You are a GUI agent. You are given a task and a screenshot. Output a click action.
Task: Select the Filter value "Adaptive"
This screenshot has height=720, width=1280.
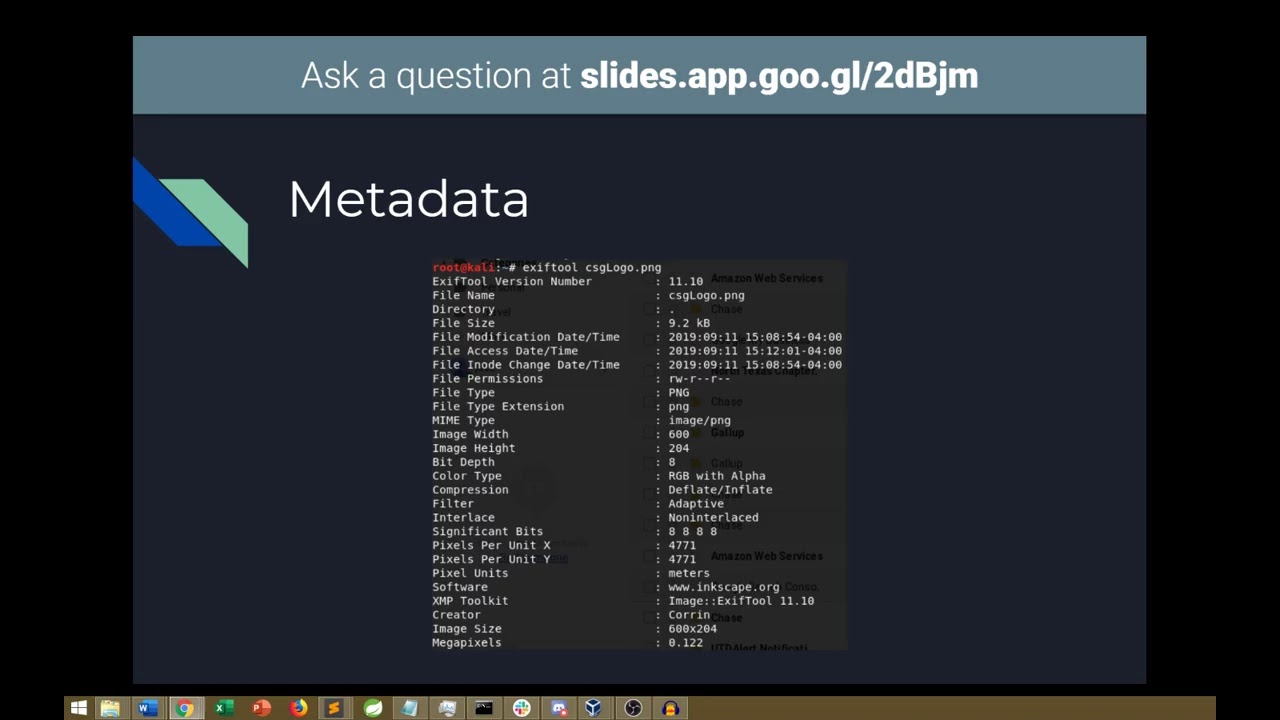click(696, 504)
